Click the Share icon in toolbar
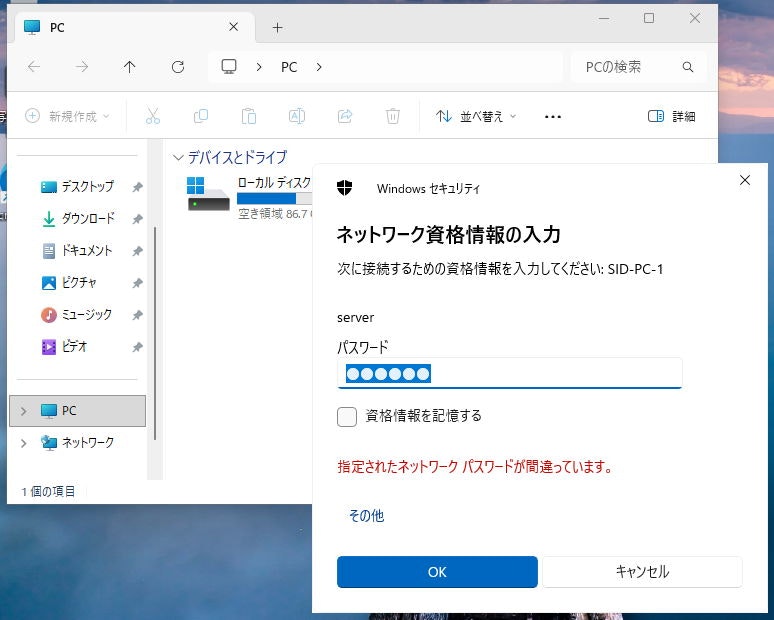Viewport: 774px width, 620px height. coord(345,116)
